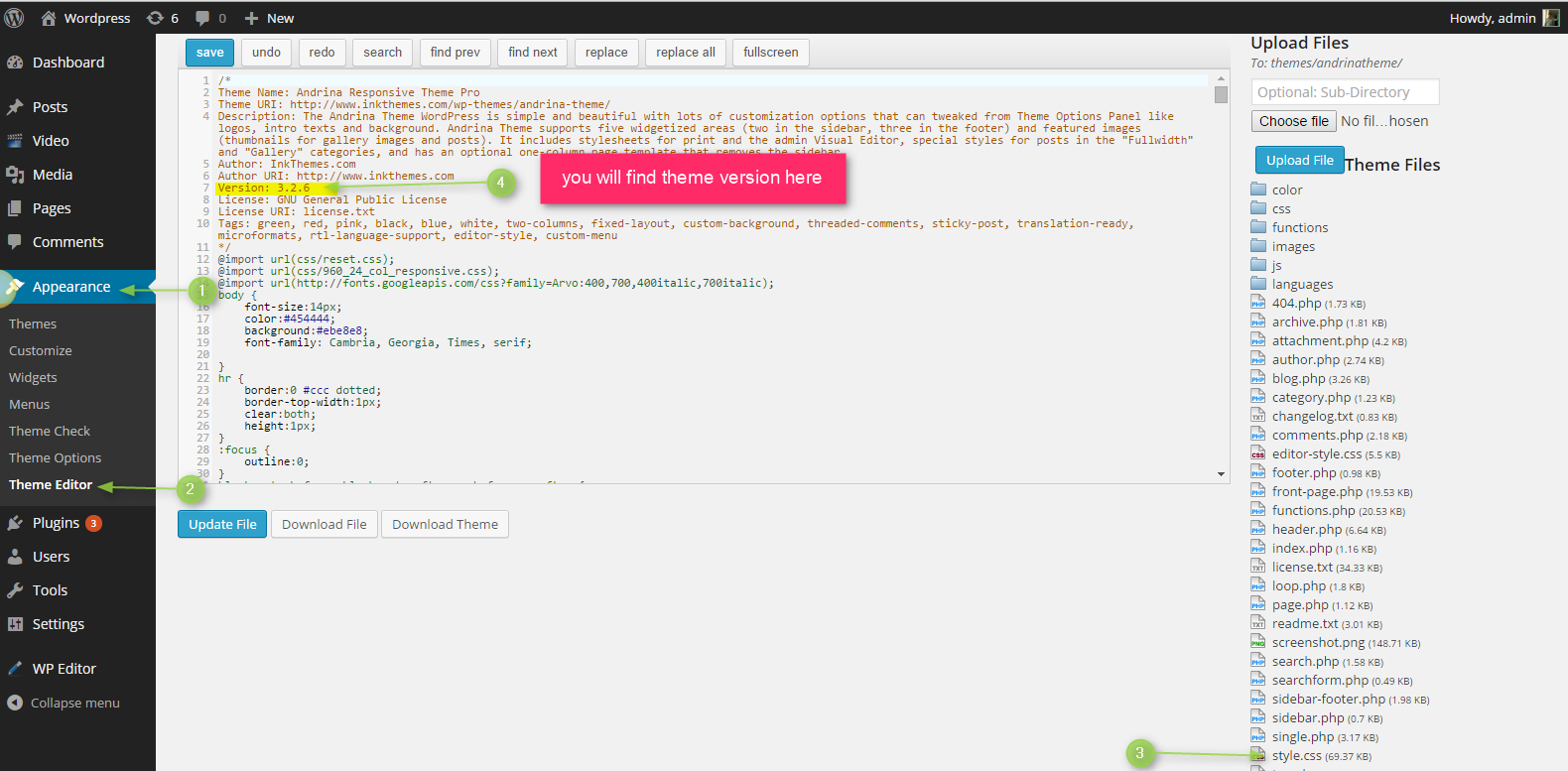Click the Download Theme button
1568x771 pixels.
446,524
